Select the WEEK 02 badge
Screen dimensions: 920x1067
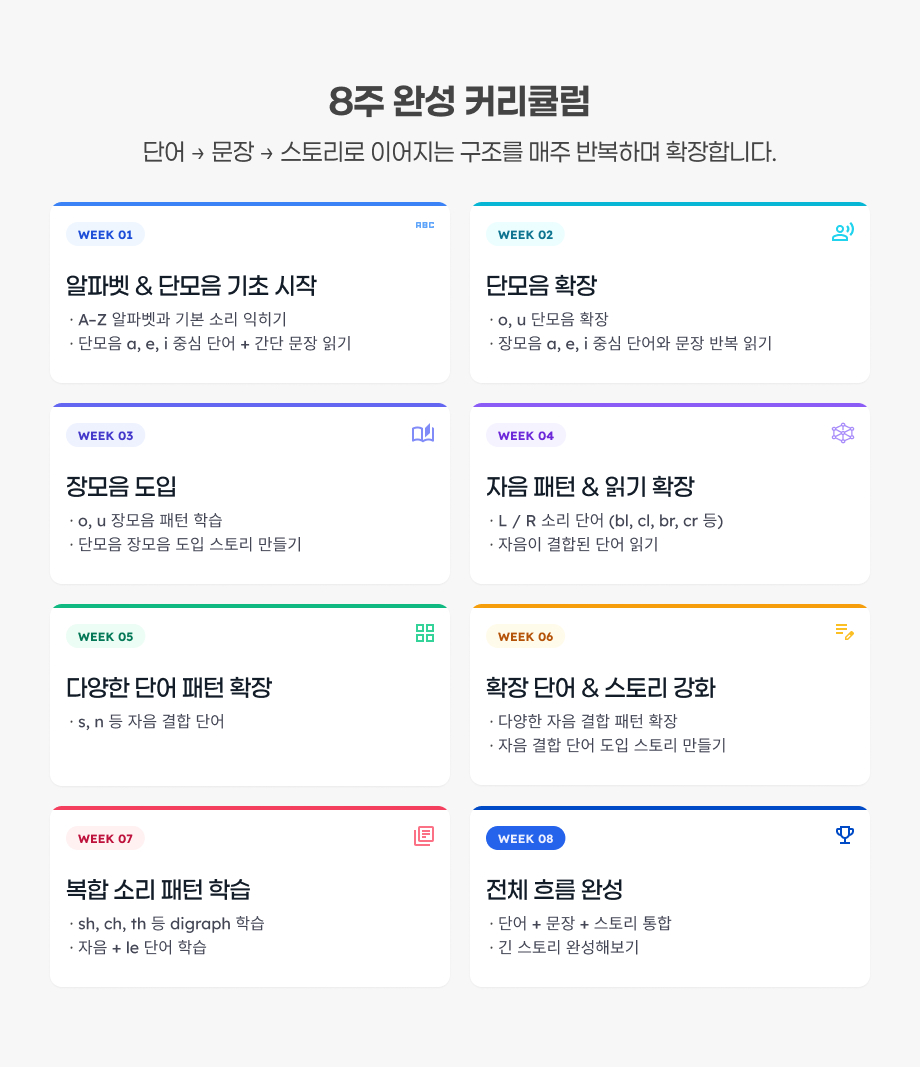(x=525, y=235)
